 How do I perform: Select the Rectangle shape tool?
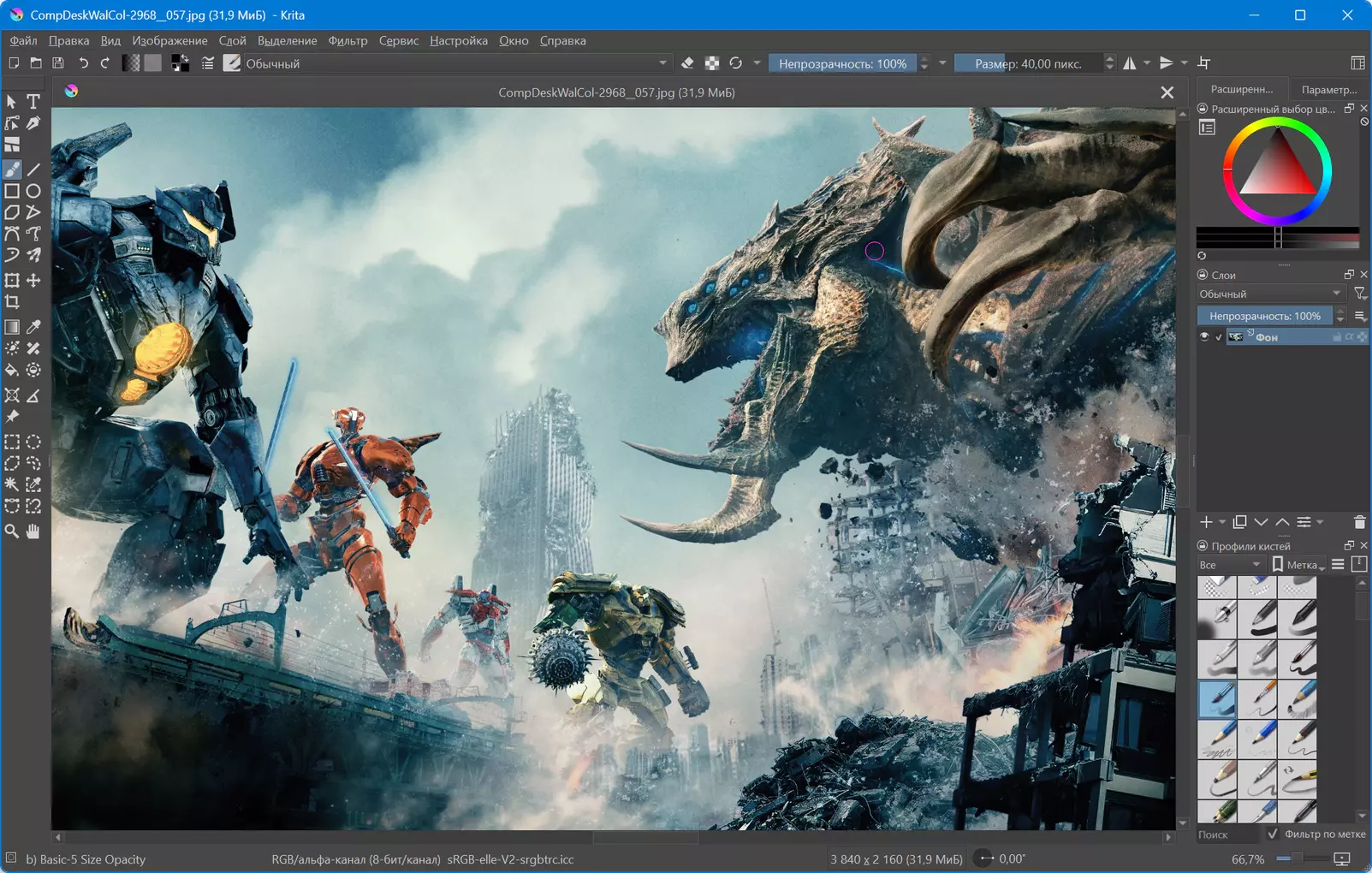[12, 191]
